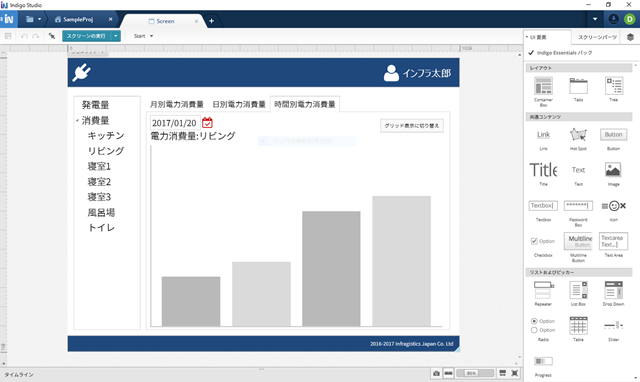This screenshot has height=382, width=640.
Task: Open the top bar dropdown arrow menu
Action: 595,19
